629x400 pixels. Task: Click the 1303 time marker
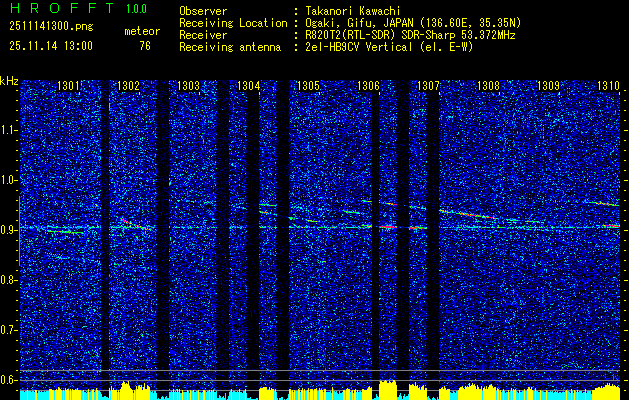point(188,85)
